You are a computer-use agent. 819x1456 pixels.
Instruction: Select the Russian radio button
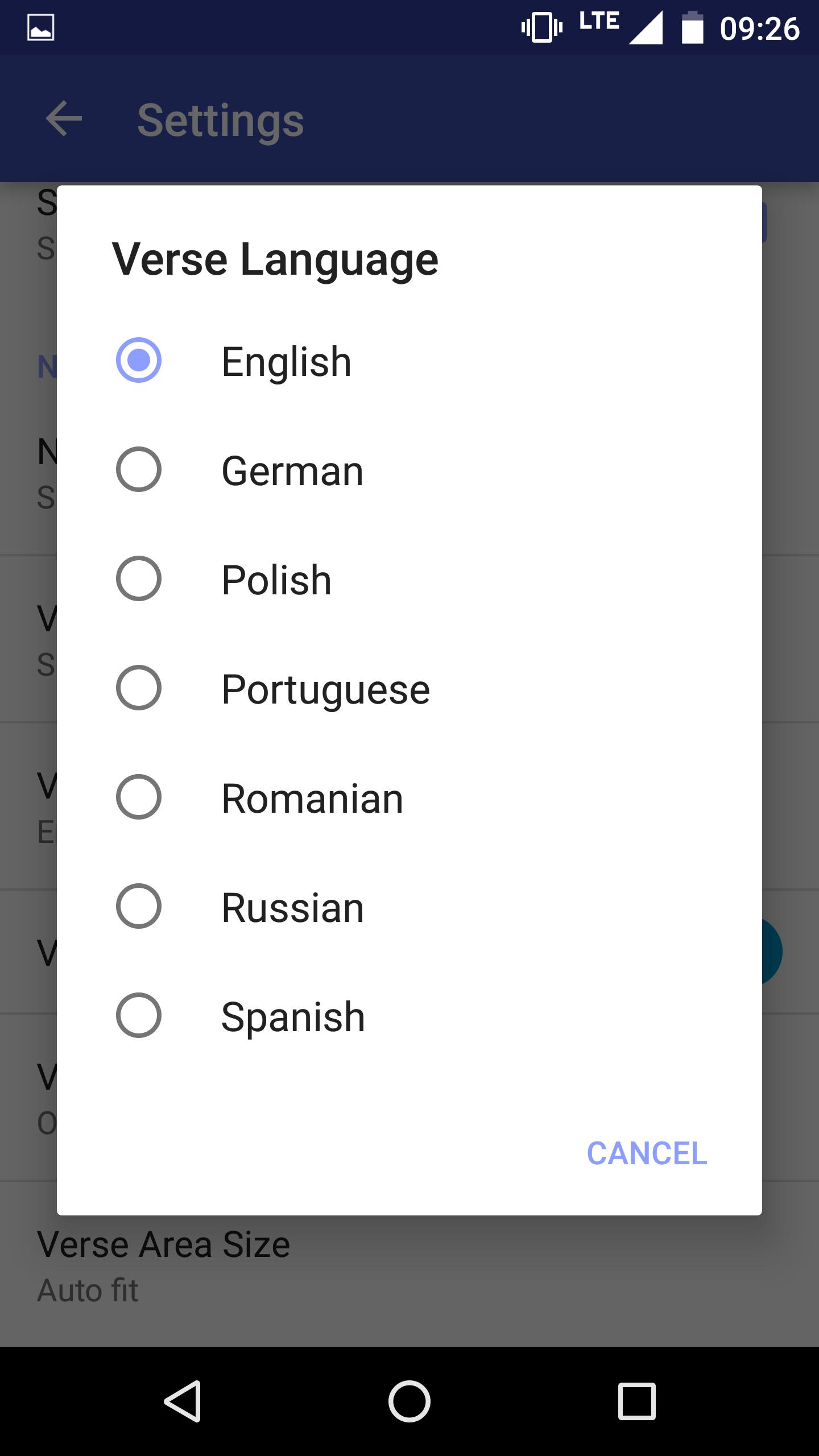click(x=139, y=906)
